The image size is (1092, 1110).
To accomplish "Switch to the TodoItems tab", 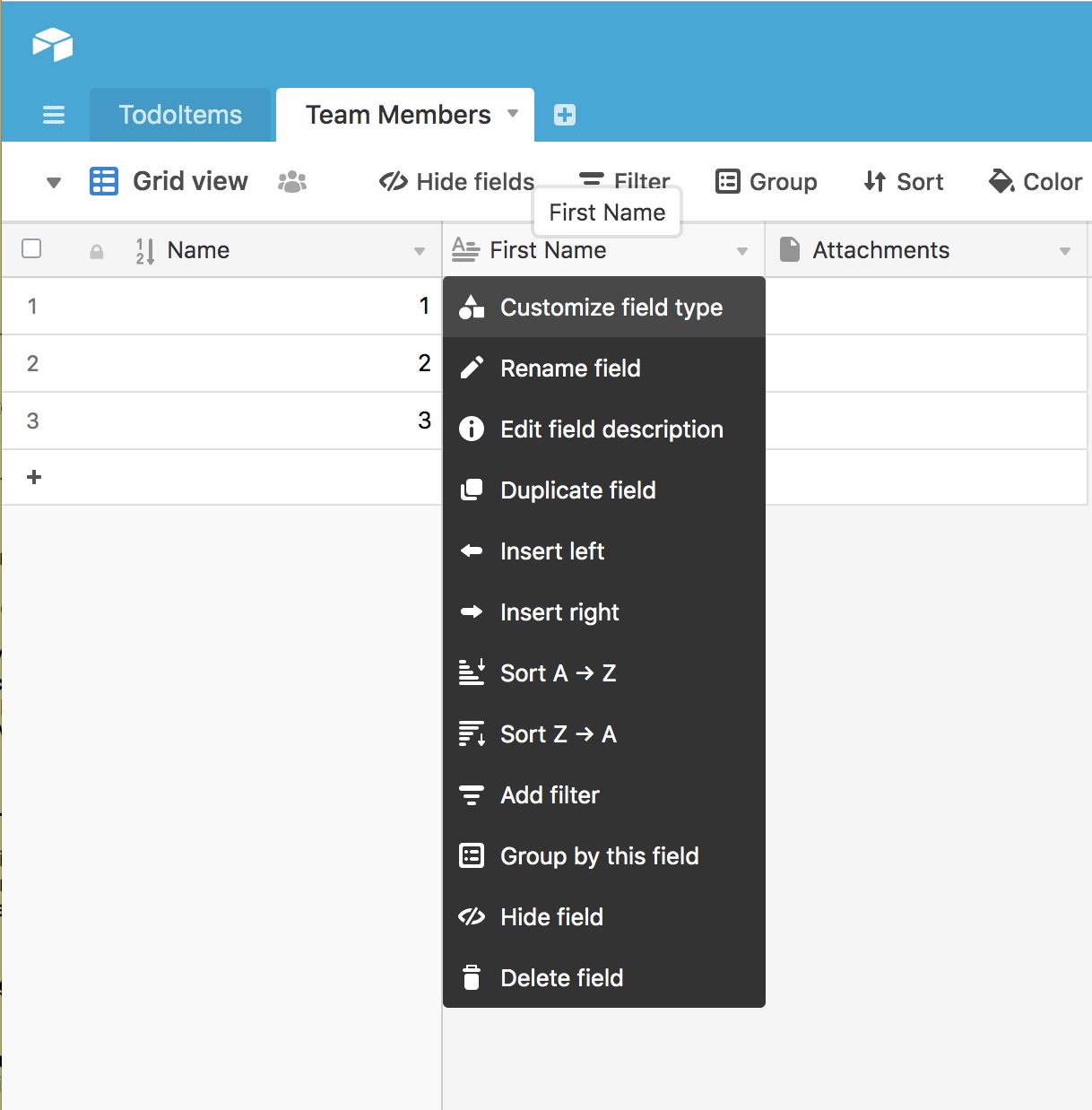I will click(180, 115).
